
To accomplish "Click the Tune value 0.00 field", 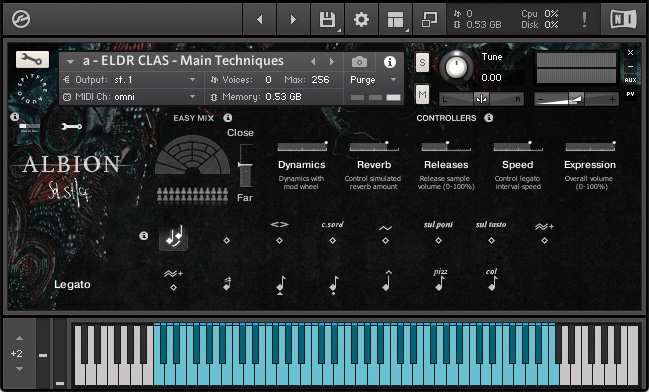I will 491,77.
